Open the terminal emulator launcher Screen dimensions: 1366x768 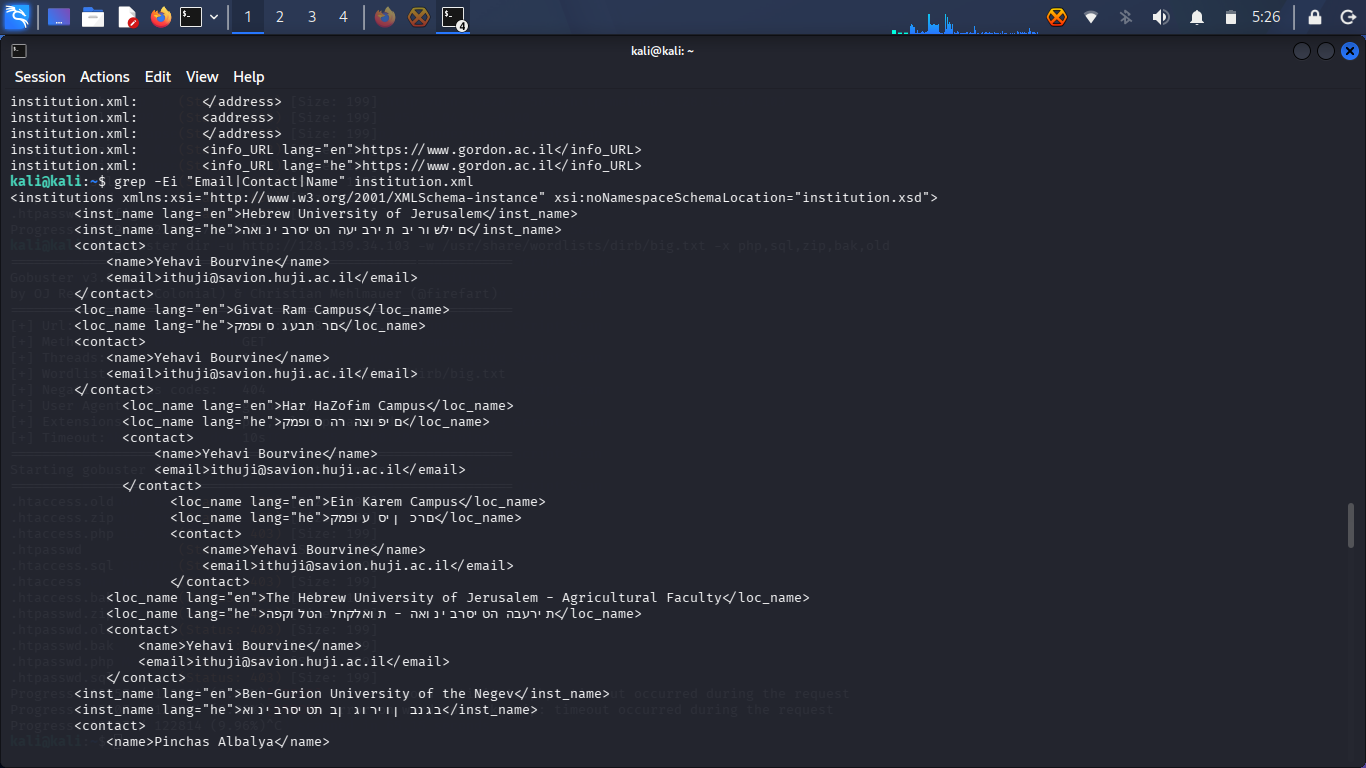click(x=191, y=17)
